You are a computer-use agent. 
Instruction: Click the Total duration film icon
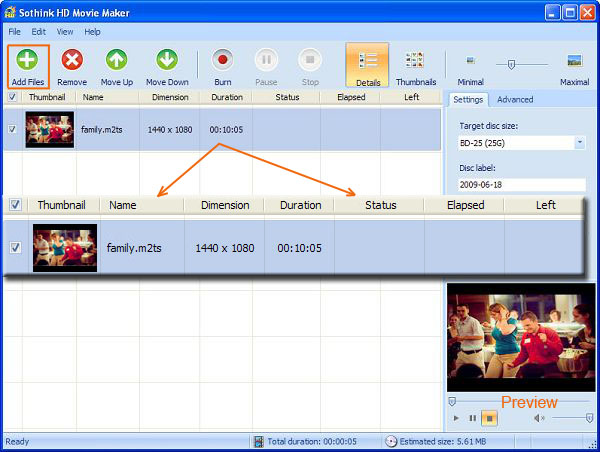pyautogui.click(x=259, y=442)
